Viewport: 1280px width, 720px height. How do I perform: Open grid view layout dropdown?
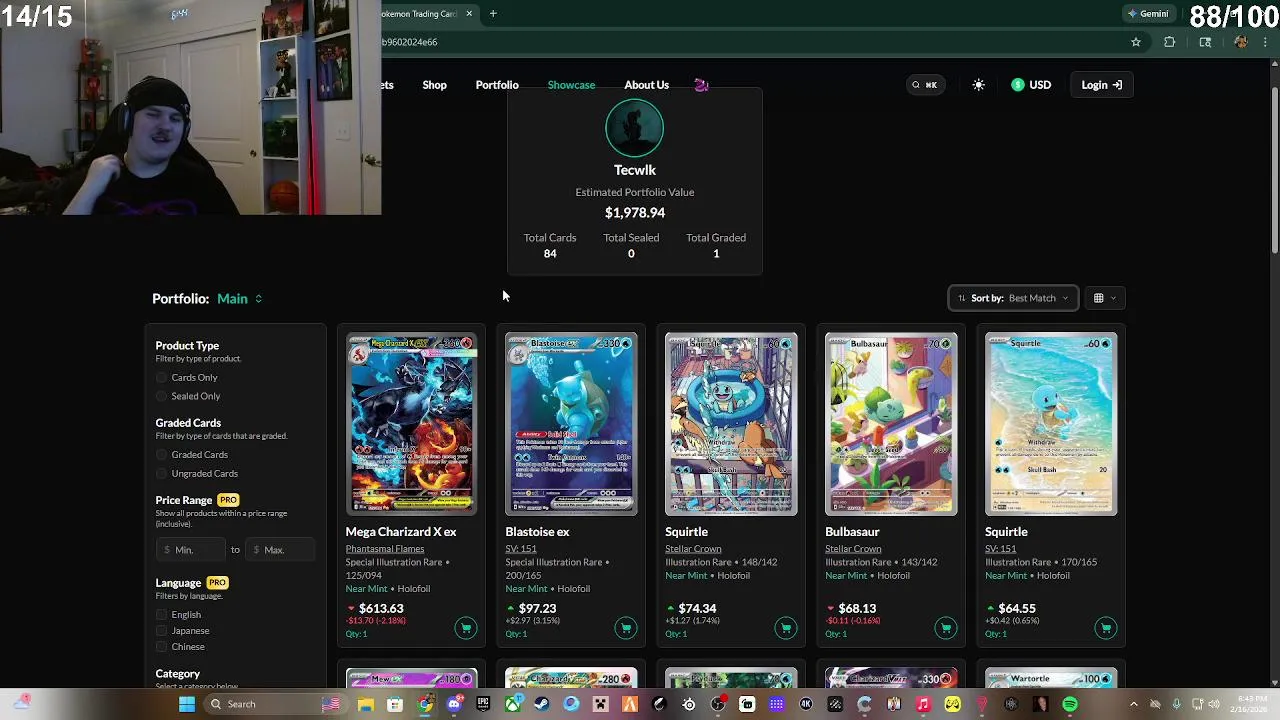coord(1104,298)
